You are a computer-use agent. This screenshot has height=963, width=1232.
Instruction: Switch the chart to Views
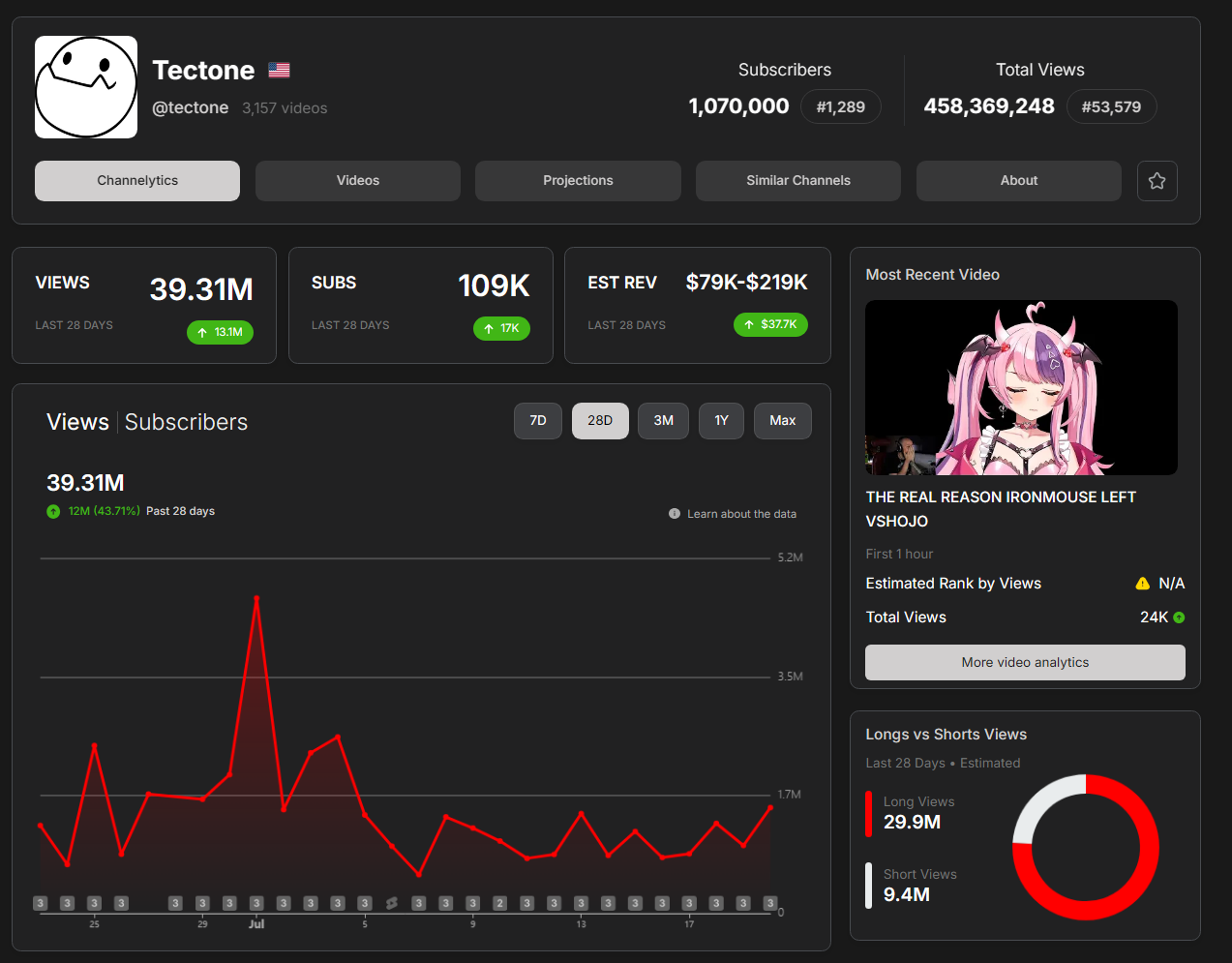point(77,422)
